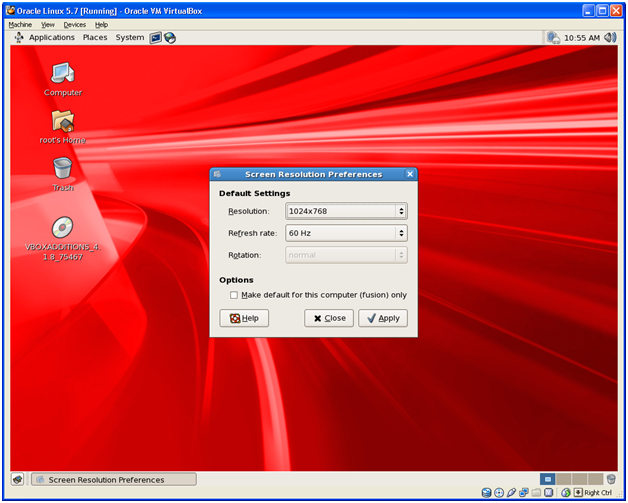Click the Screen Resolution Preferences taskbar button
The image size is (628, 503).
[114, 479]
